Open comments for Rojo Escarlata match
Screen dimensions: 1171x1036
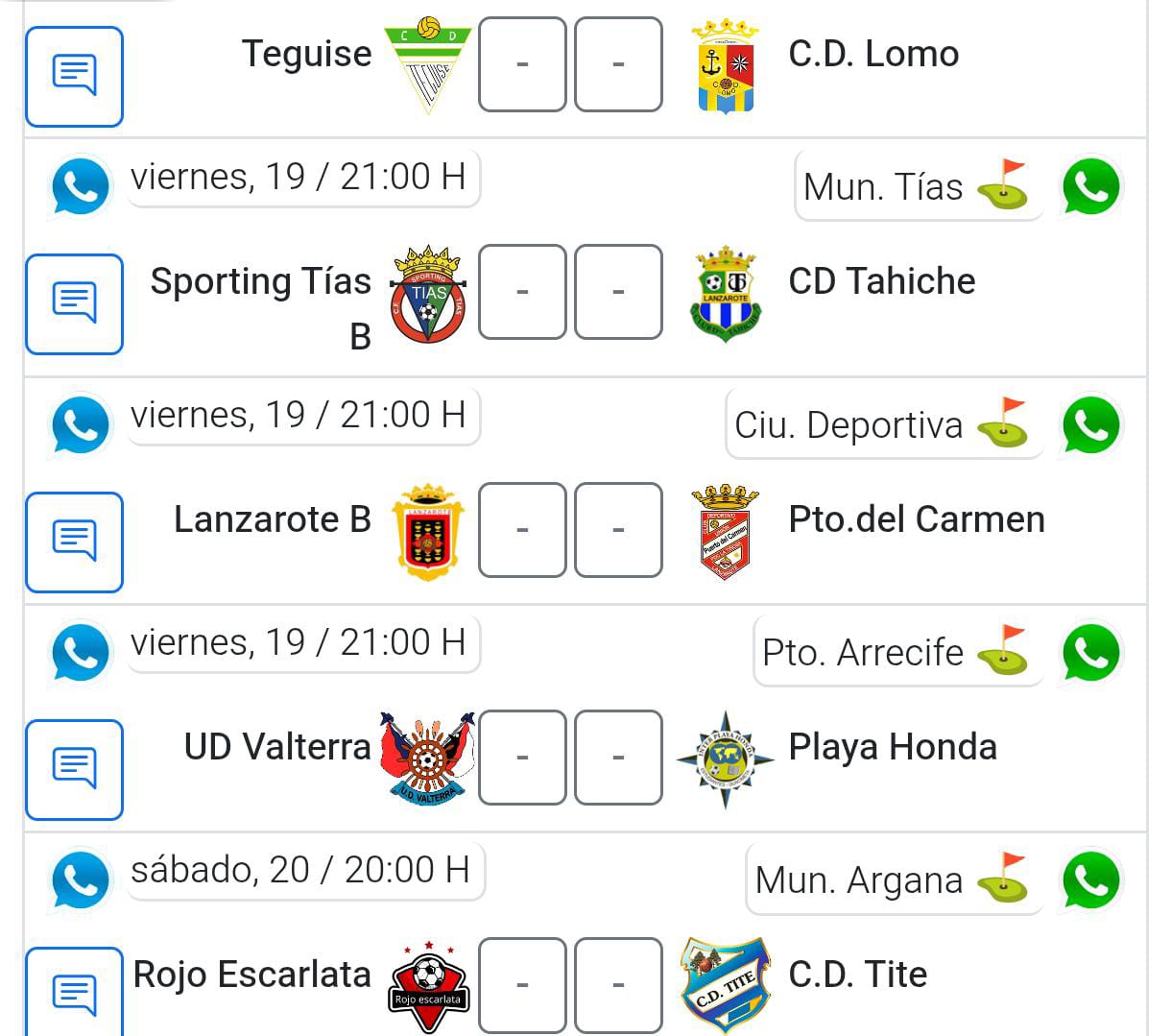pos(74,994)
